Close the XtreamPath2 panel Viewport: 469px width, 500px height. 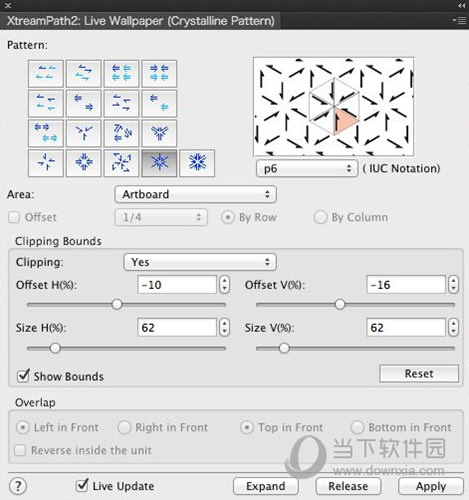click(8, 5)
